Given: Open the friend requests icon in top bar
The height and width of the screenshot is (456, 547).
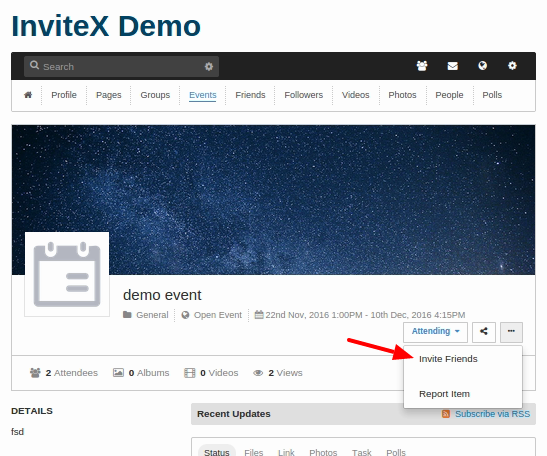Looking at the screenshot, I should click(422, 66).
